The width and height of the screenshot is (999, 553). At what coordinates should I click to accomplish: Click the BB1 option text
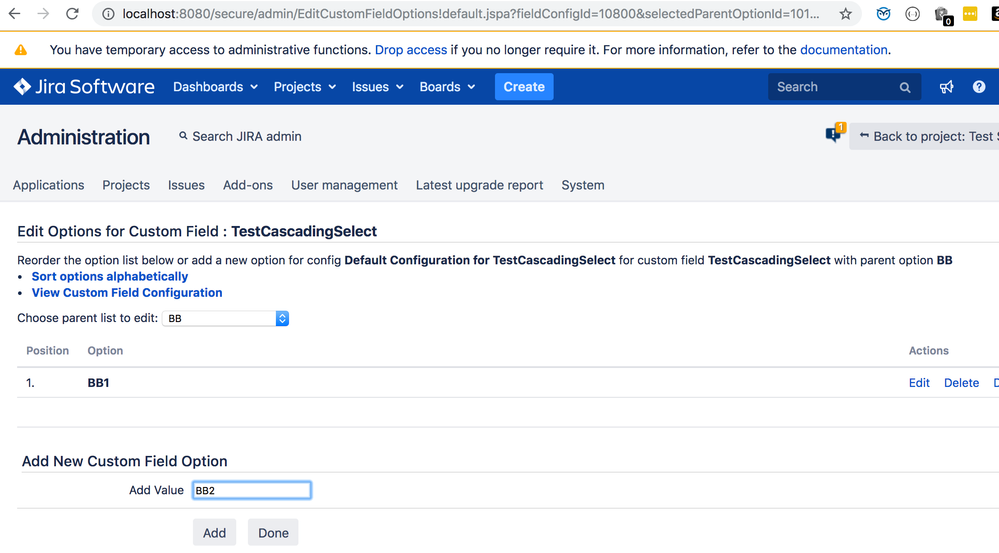(x=98, y=382)
